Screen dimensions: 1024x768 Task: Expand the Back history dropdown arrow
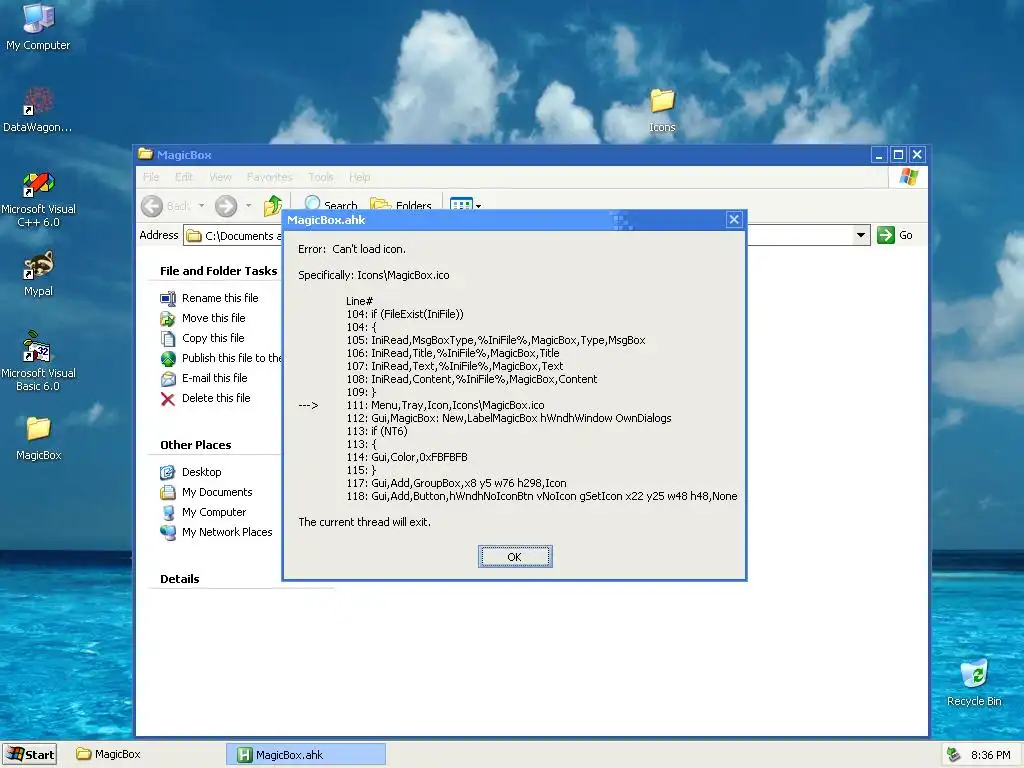[201, 206]
